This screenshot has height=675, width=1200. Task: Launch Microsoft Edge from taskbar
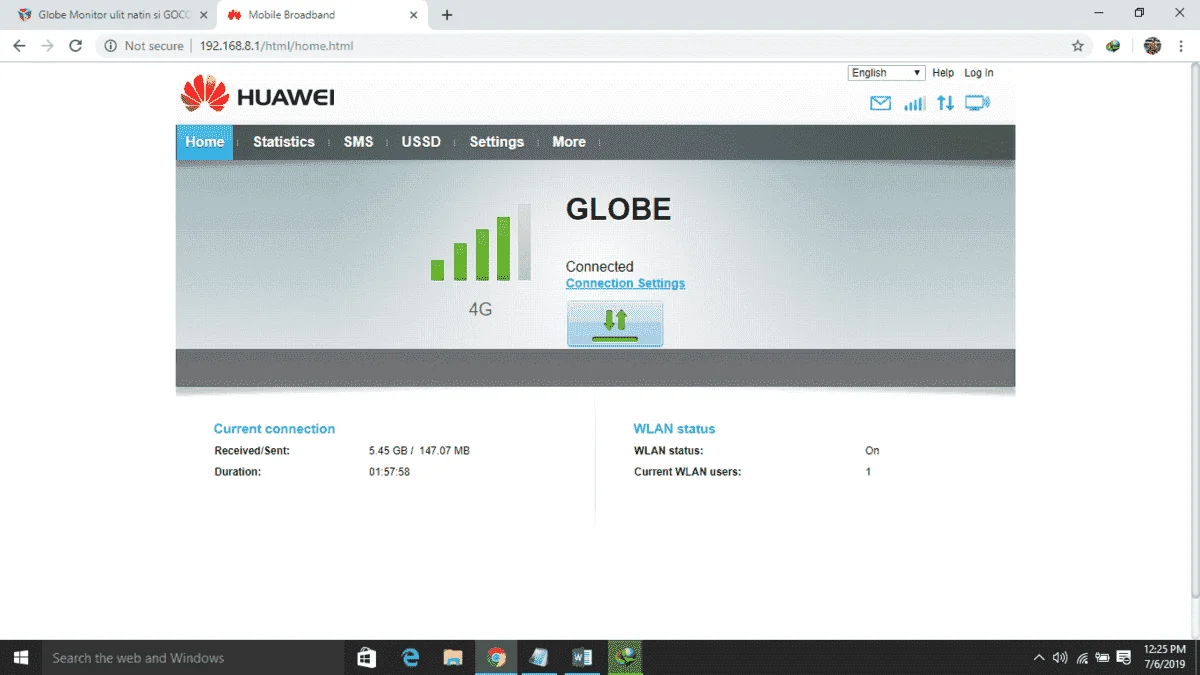pyautogui.click(x=410, y=657)
